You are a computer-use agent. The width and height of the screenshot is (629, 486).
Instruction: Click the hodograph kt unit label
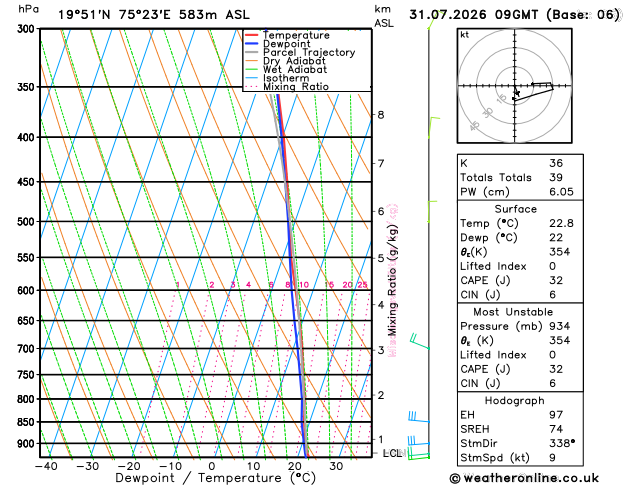coord(465,35)
